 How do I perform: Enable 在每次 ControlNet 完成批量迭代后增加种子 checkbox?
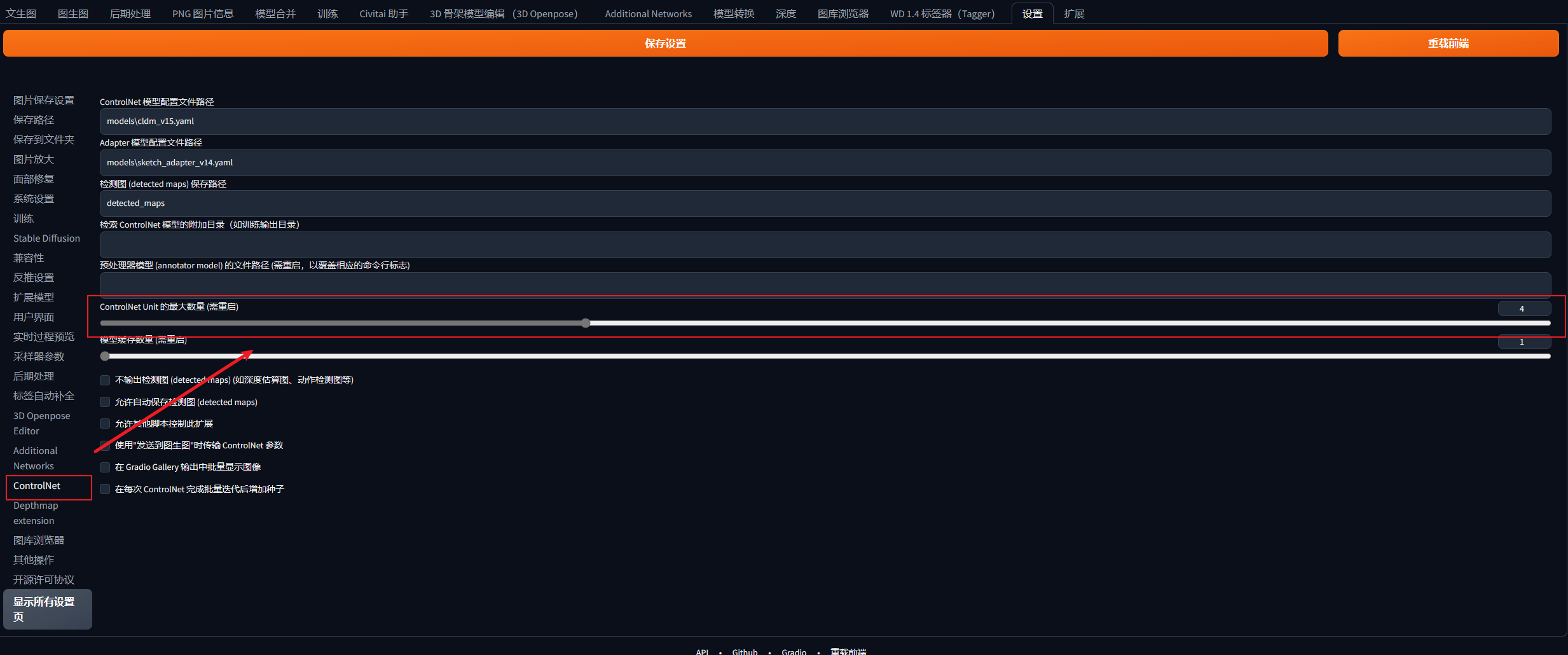(105, 489)
